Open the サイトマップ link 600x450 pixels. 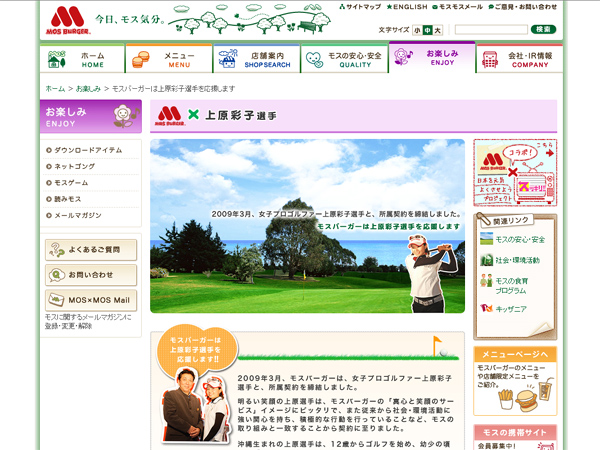[x=360, y=7]
